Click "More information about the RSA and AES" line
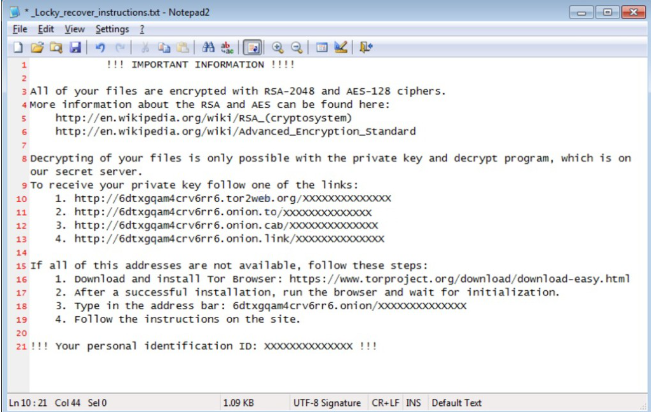Screen dimensions: 651x413 pyautogui.click(x=210, y=104)
